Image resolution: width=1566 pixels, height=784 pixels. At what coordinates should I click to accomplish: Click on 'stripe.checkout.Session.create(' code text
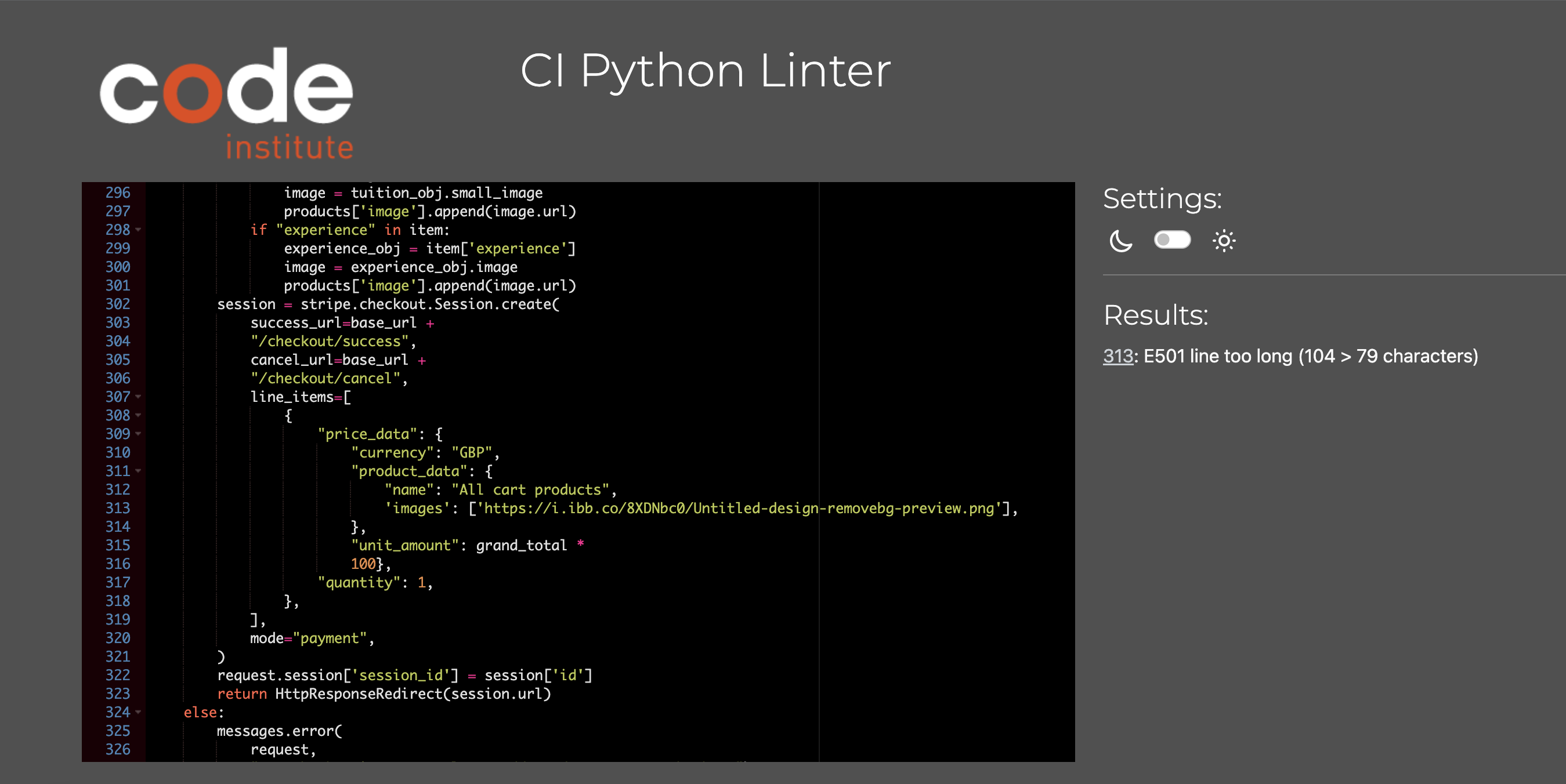pos(430,304)
